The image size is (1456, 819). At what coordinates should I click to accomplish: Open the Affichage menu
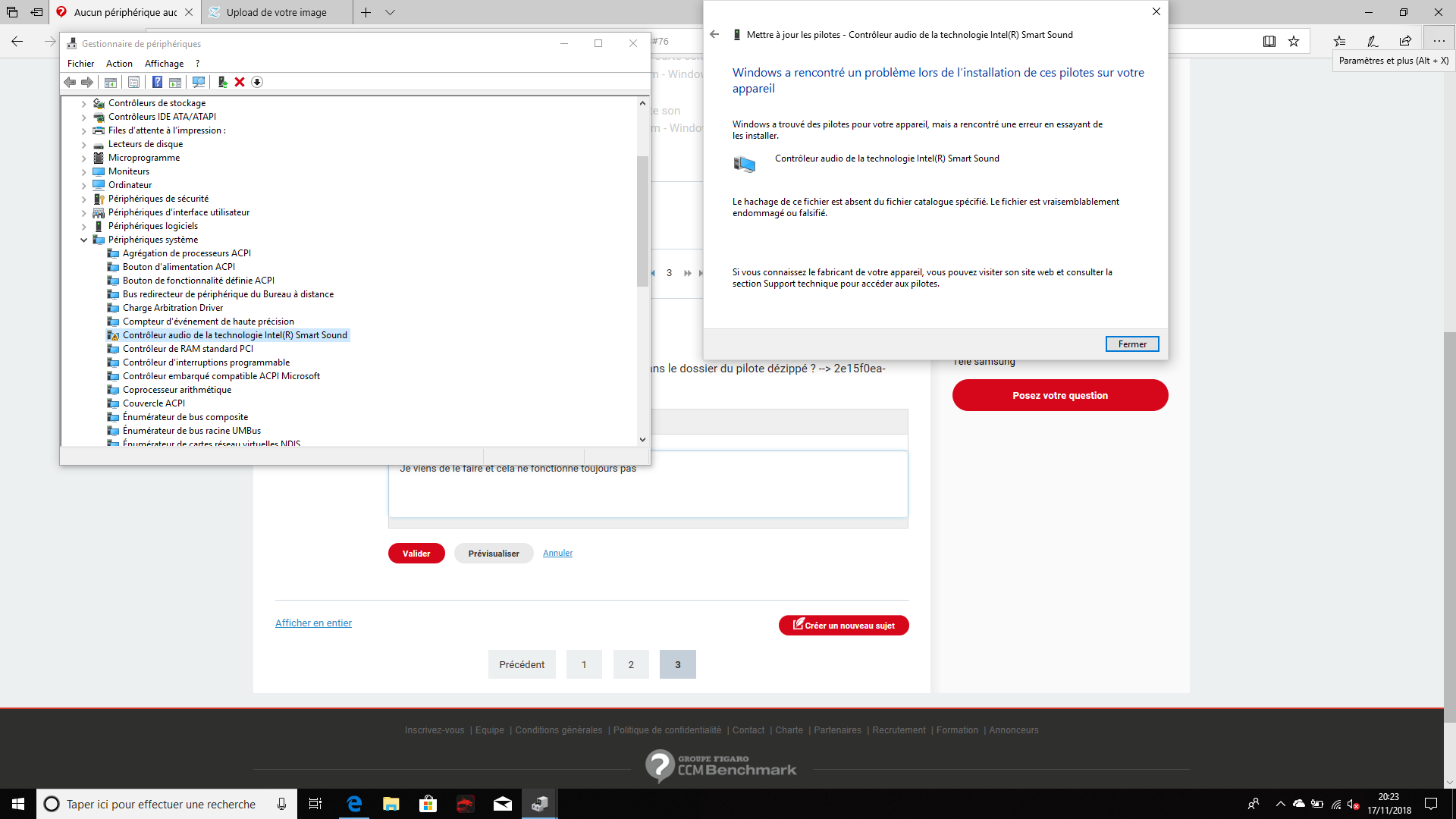click(164, 64)
